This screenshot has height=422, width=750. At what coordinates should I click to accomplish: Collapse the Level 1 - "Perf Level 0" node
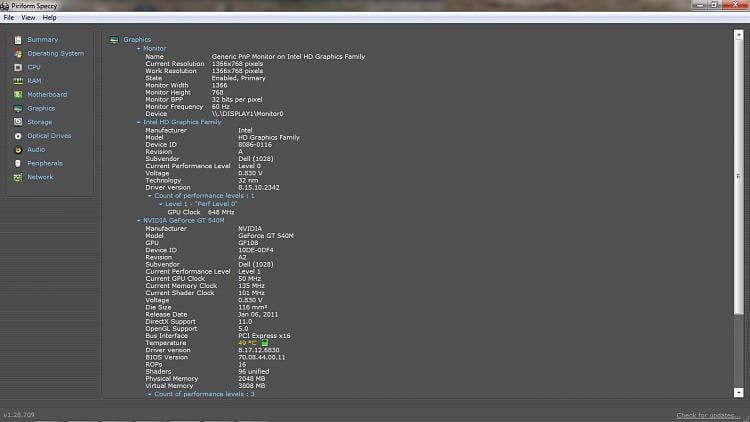coord(161,204)
